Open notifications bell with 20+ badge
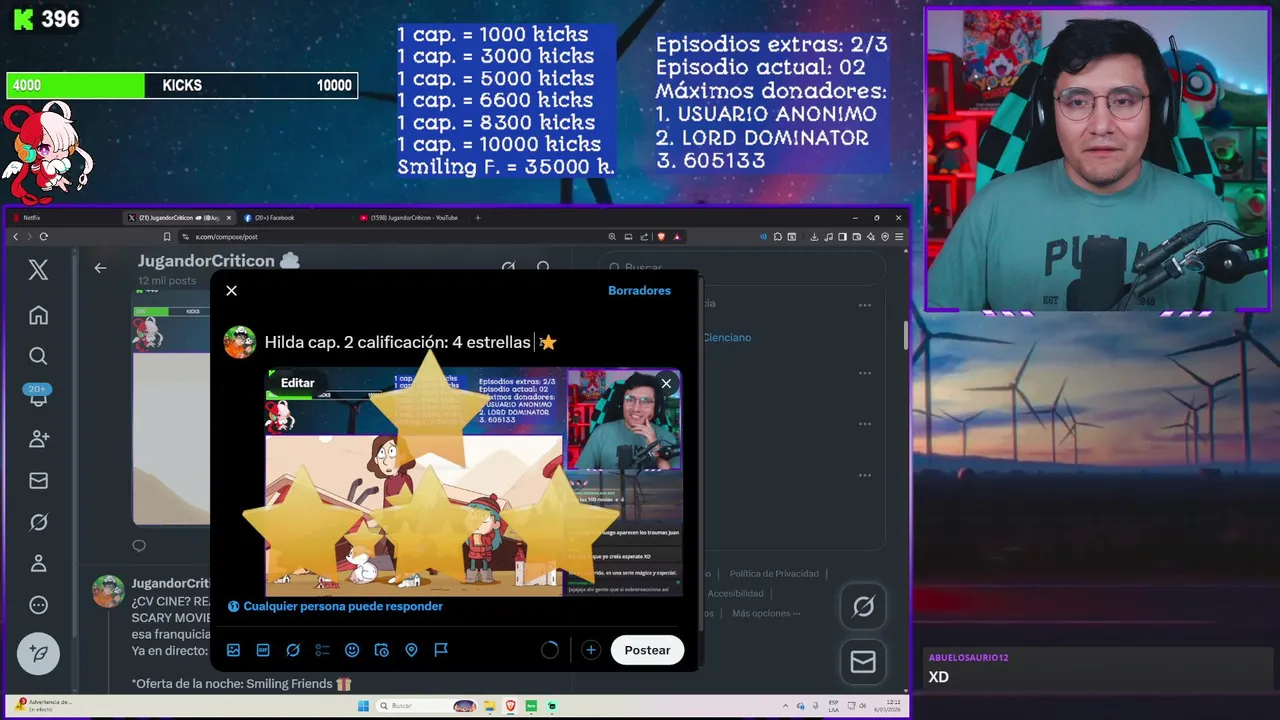This screenshot has width=1280, height=720. pyautogui.click(x=38, y=397)
